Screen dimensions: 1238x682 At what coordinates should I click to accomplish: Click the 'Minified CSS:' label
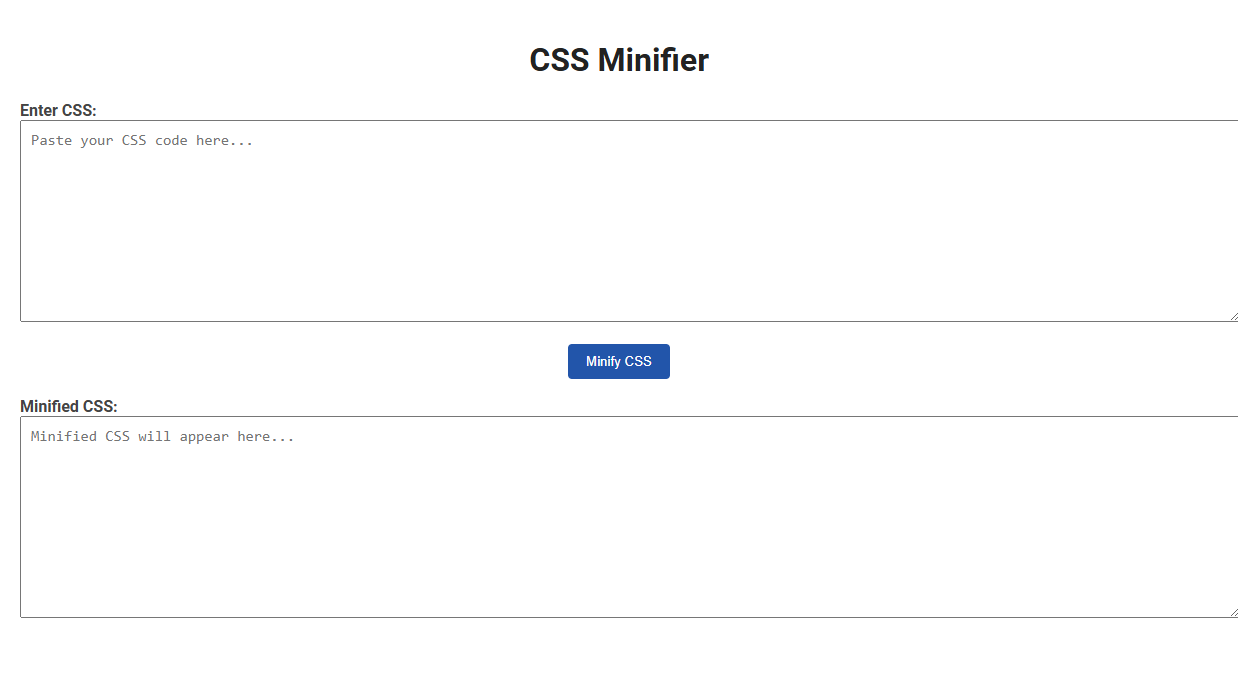click(69, 406)
